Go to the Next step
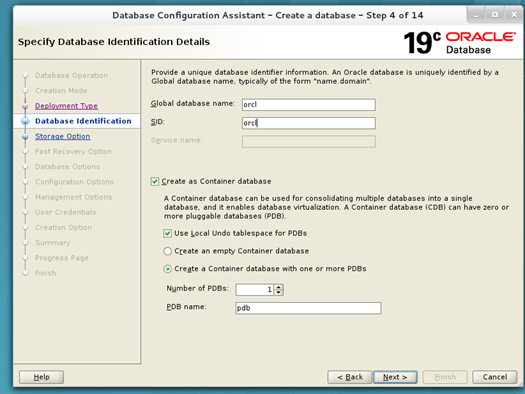 [395, 377]
